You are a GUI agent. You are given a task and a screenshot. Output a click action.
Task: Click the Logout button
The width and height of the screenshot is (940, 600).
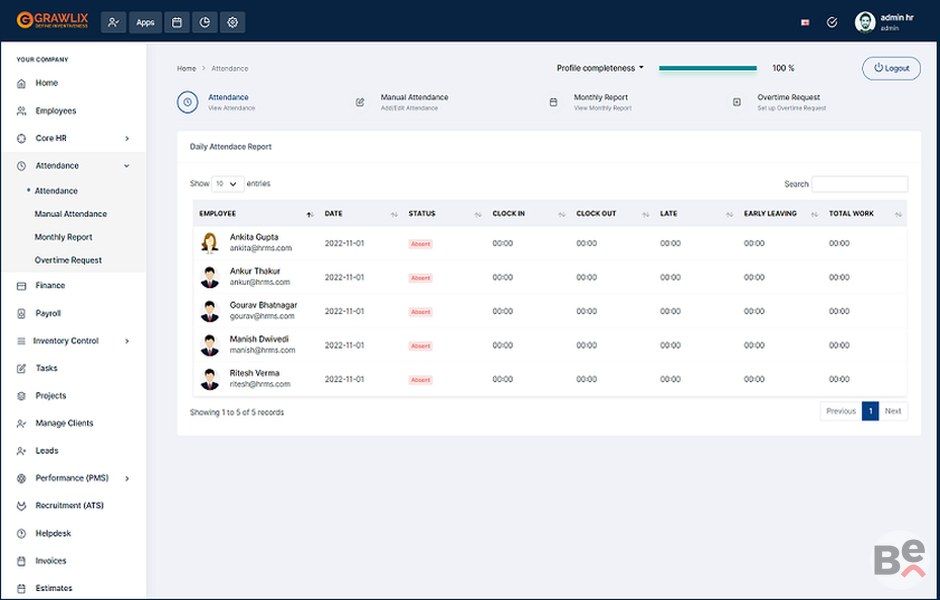[x=891, y=68]
